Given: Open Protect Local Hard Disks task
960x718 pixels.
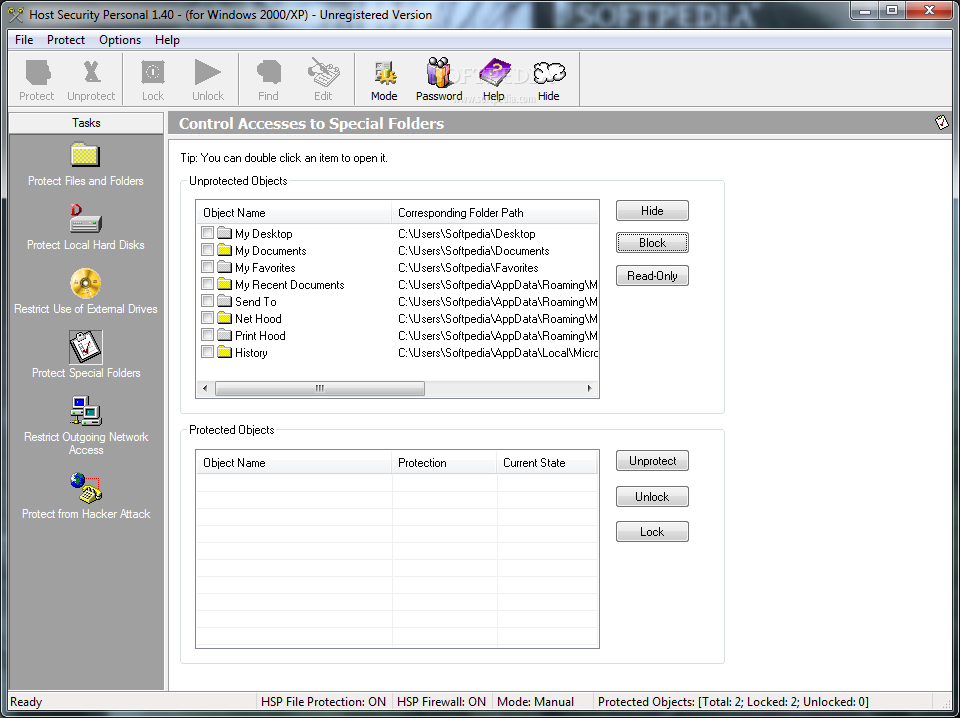Looking at the screenshot, I should [x=86, y=228].
